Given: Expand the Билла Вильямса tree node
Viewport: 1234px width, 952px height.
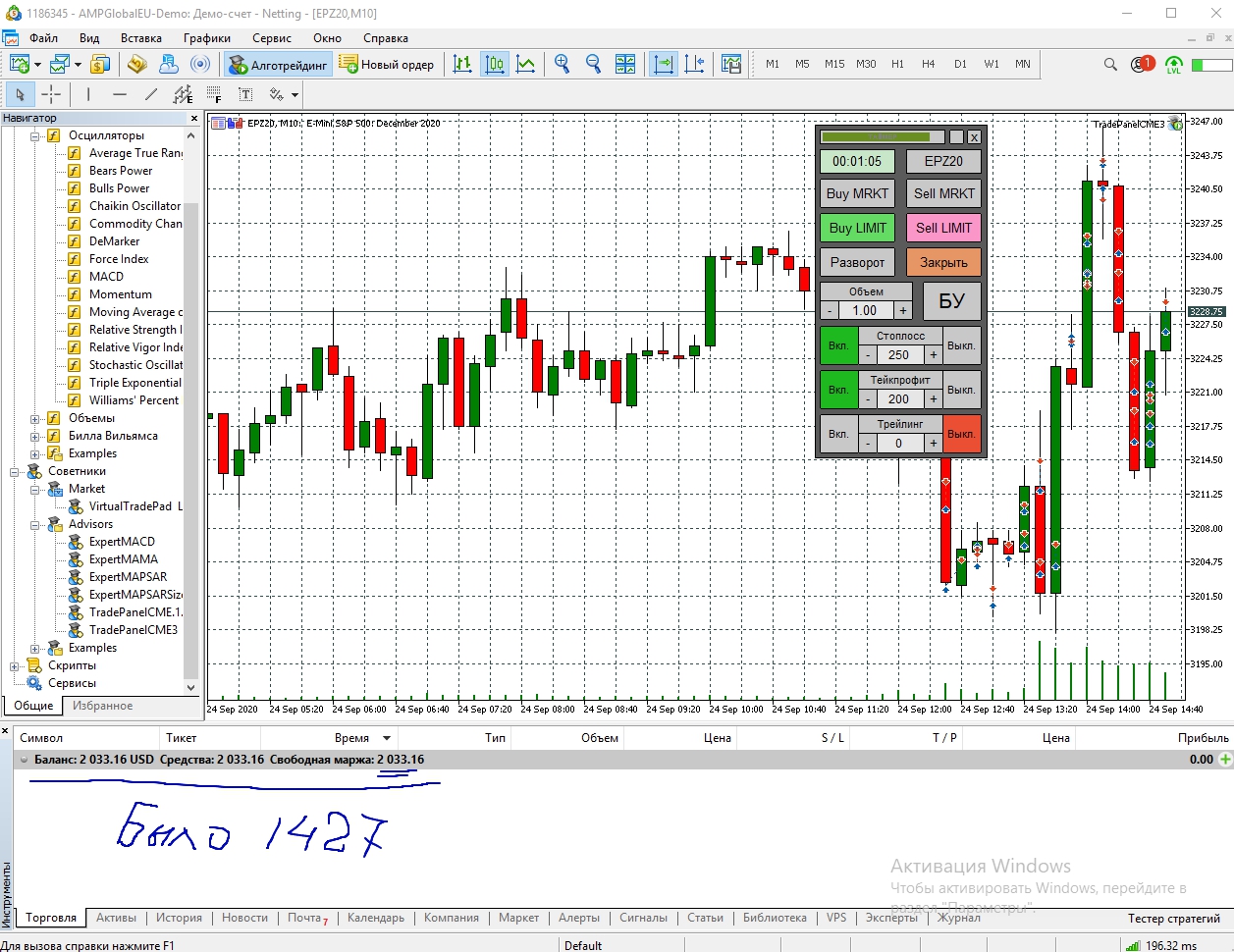Looking at the screenshot, I should click(34, 437).
